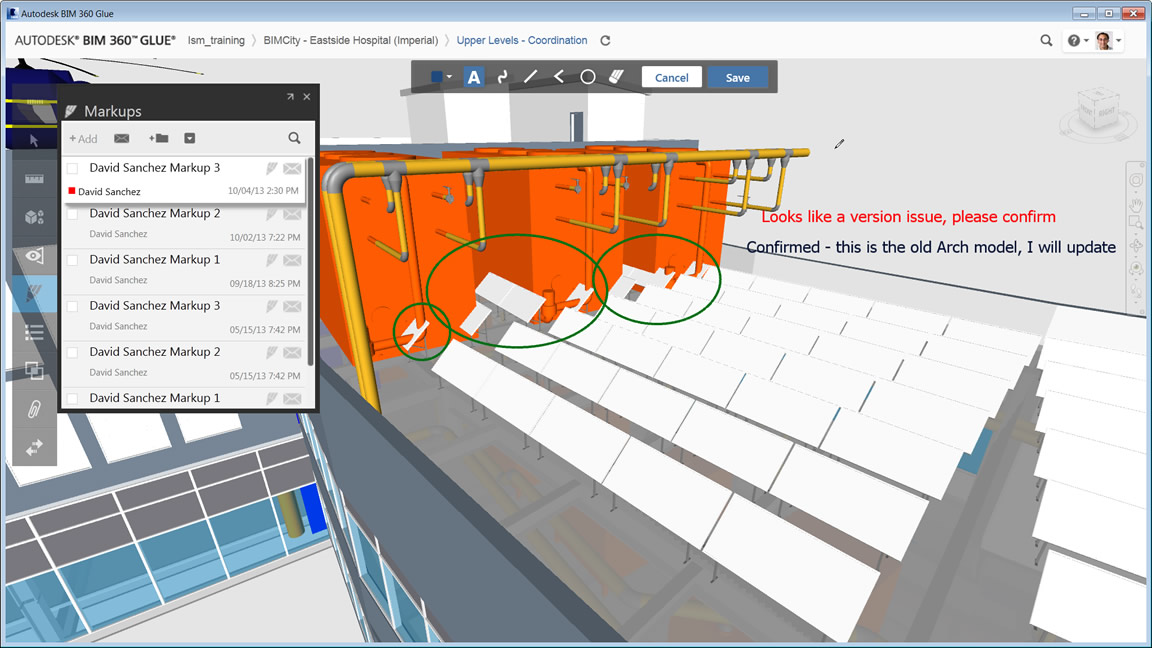The image size is (1152, 648).
Task: Save the current markup
Action: (737, 76)
